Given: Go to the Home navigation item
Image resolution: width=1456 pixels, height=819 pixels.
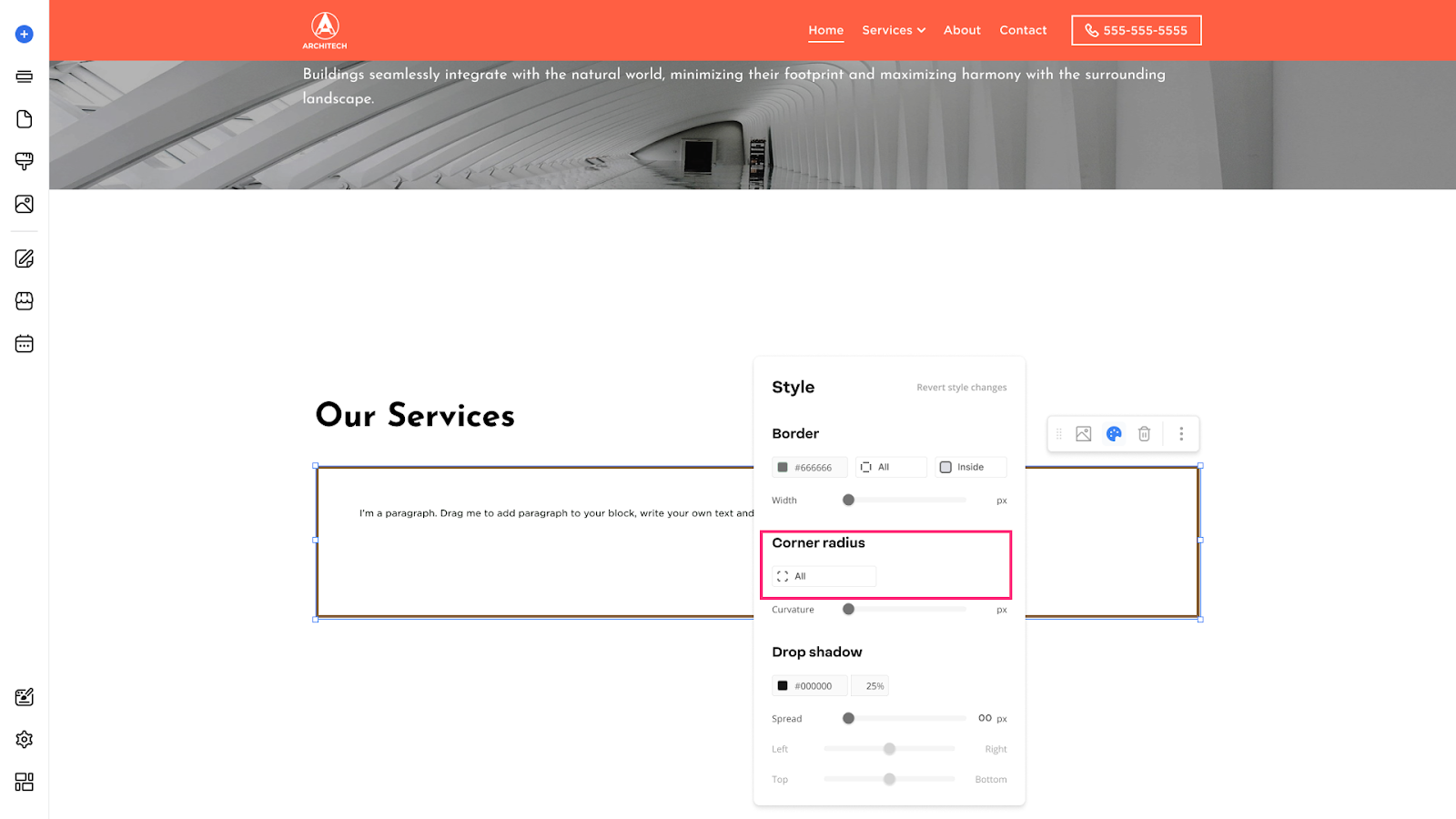Looking at the screenshot, I should (x=826, y=30).
